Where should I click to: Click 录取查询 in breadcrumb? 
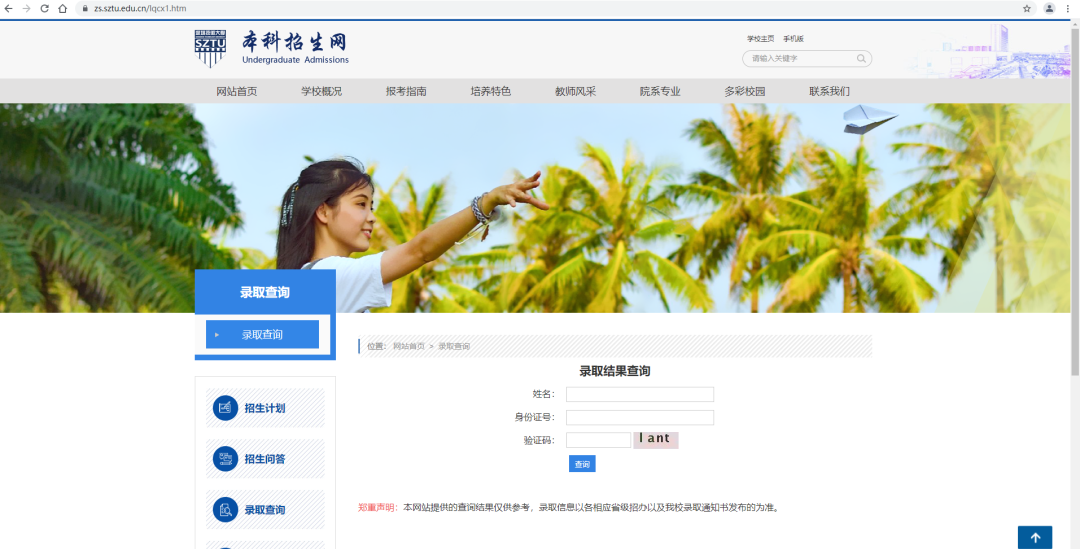tap(455, 346)
